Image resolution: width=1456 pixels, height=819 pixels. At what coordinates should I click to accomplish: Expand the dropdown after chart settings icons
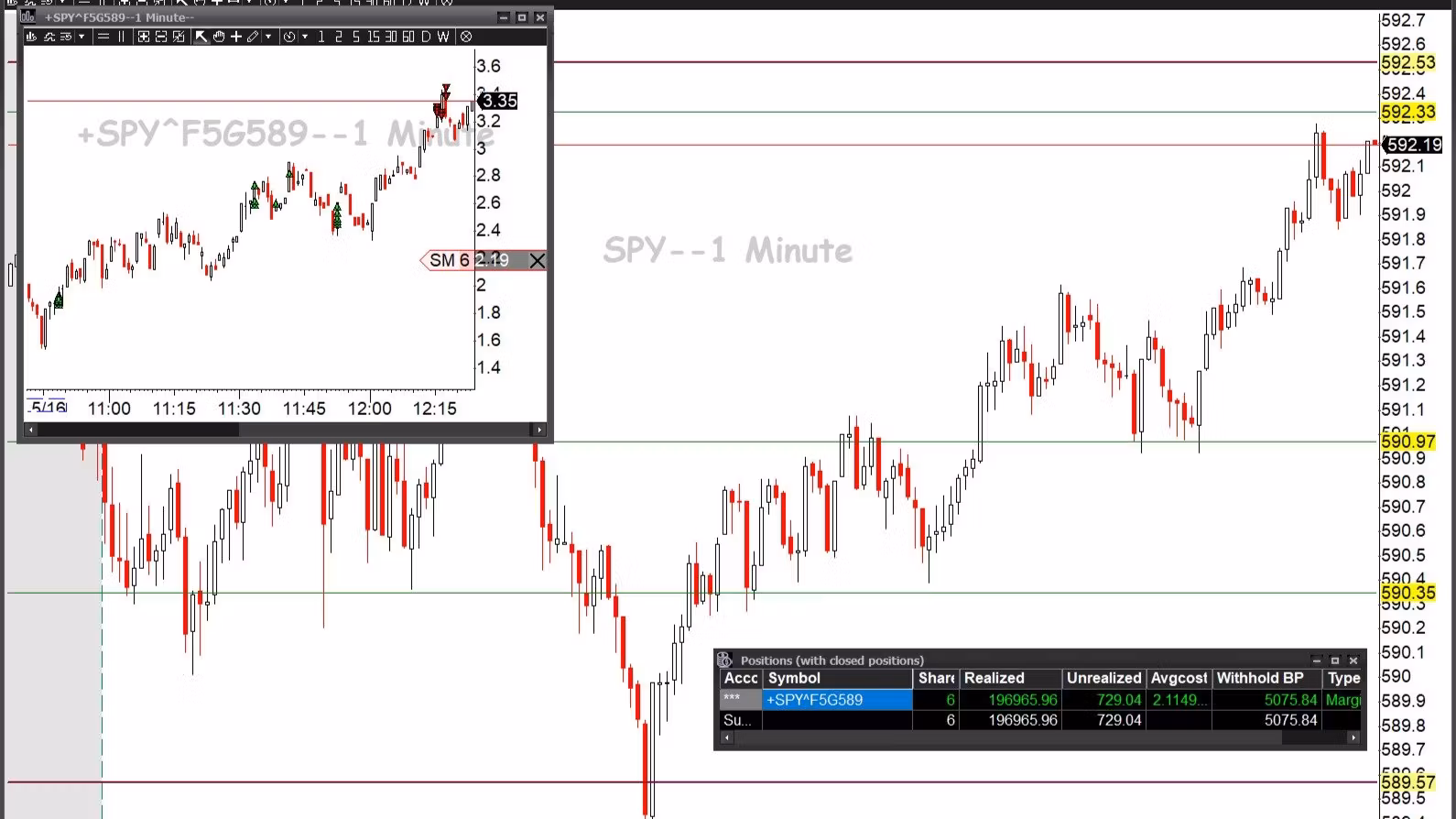click(81, 37)
